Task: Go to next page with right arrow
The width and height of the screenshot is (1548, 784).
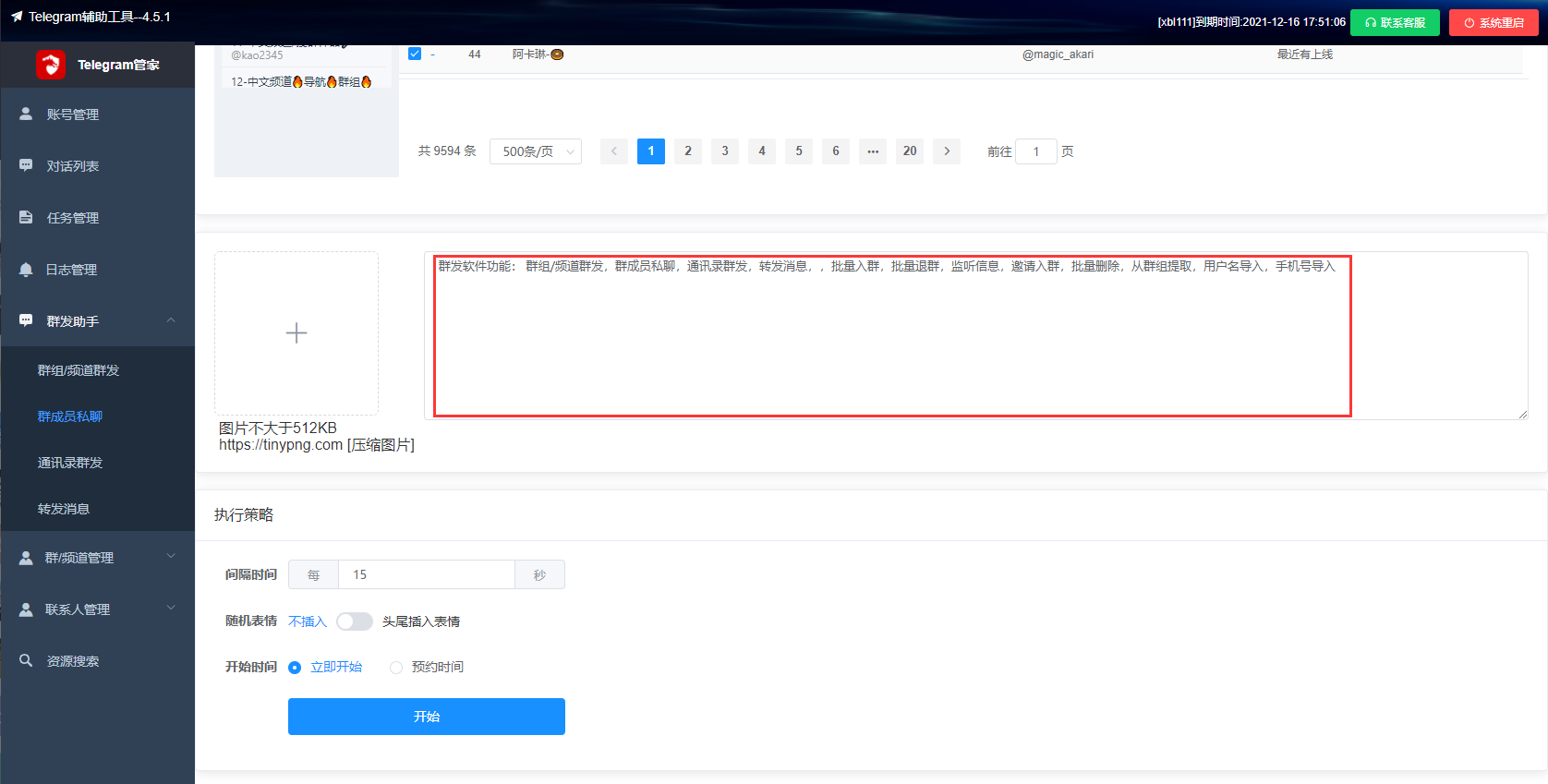Action: [947, 151]
